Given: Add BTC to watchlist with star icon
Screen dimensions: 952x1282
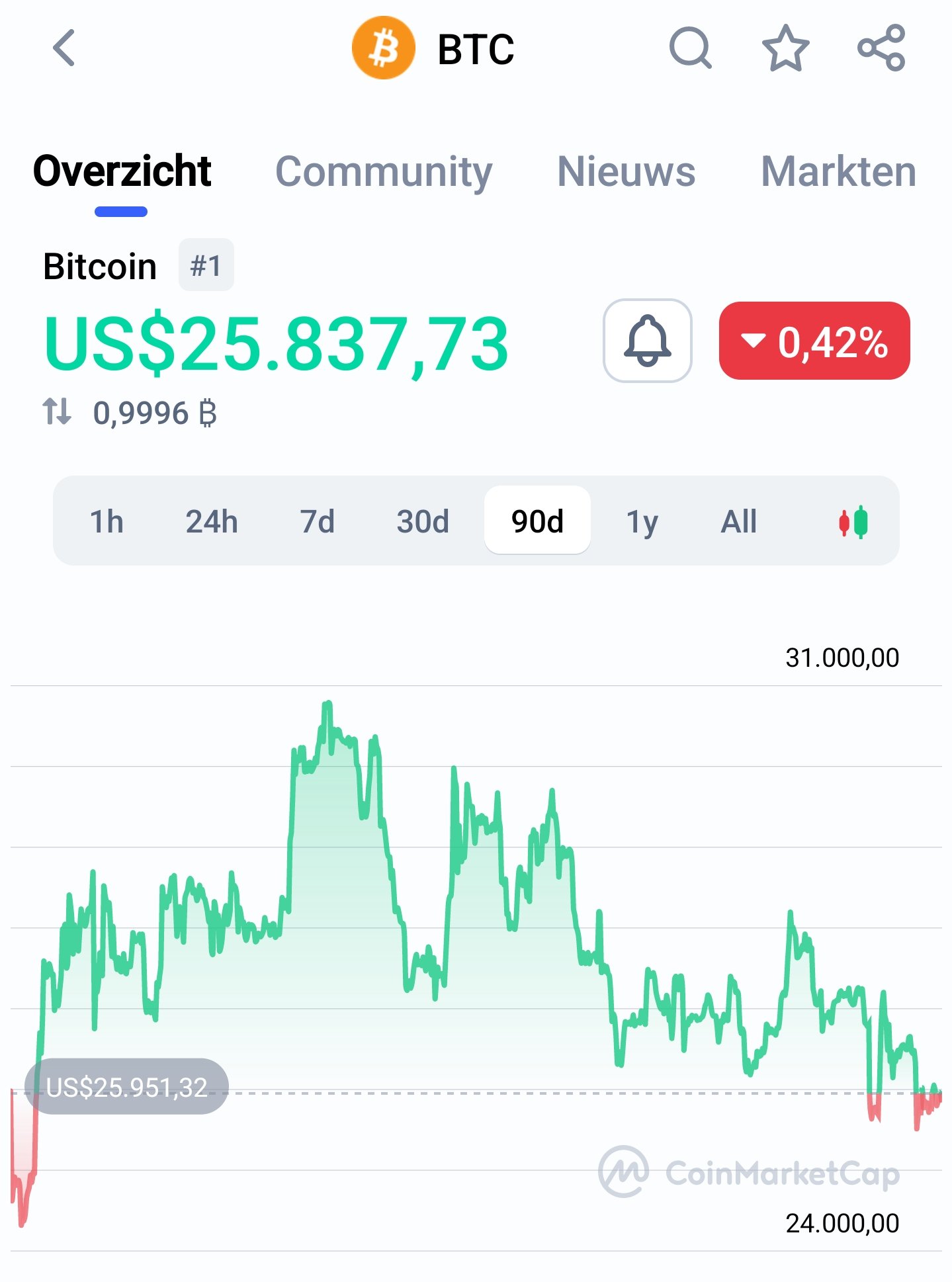Looking at the screenshot, I should [785, 48].
